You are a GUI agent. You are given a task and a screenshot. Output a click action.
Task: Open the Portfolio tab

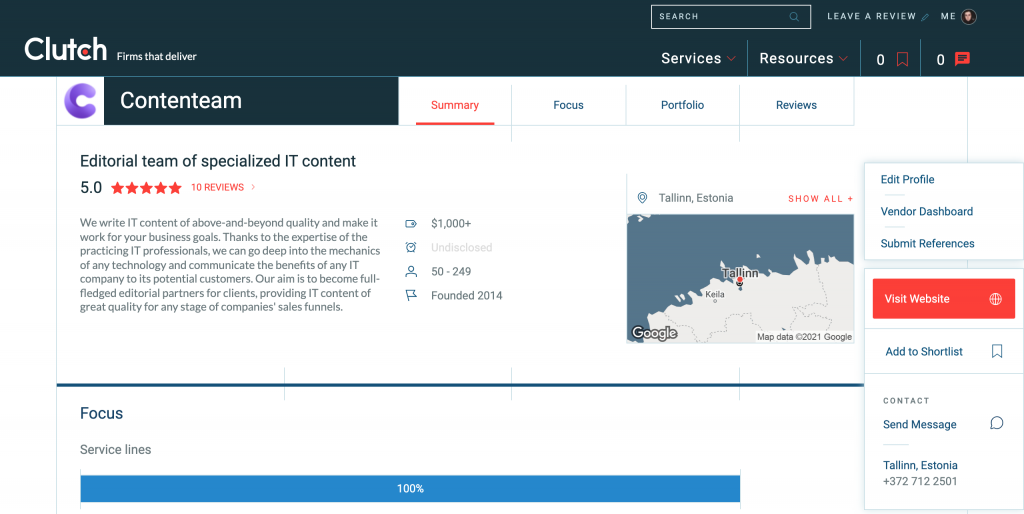[x=682, y=105]
